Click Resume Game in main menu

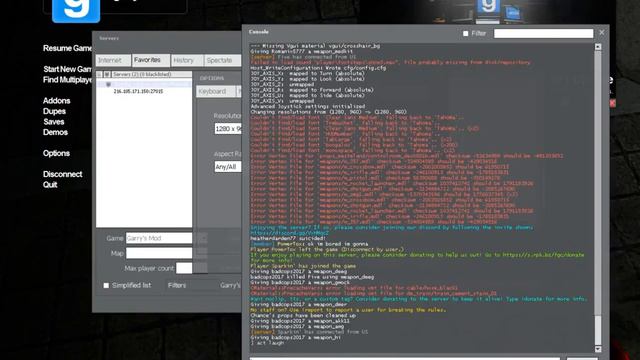(68, 48)
